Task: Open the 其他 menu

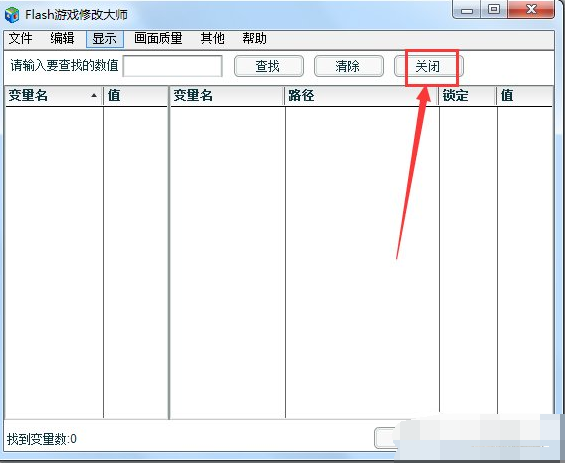Action: tap(212, 38)
